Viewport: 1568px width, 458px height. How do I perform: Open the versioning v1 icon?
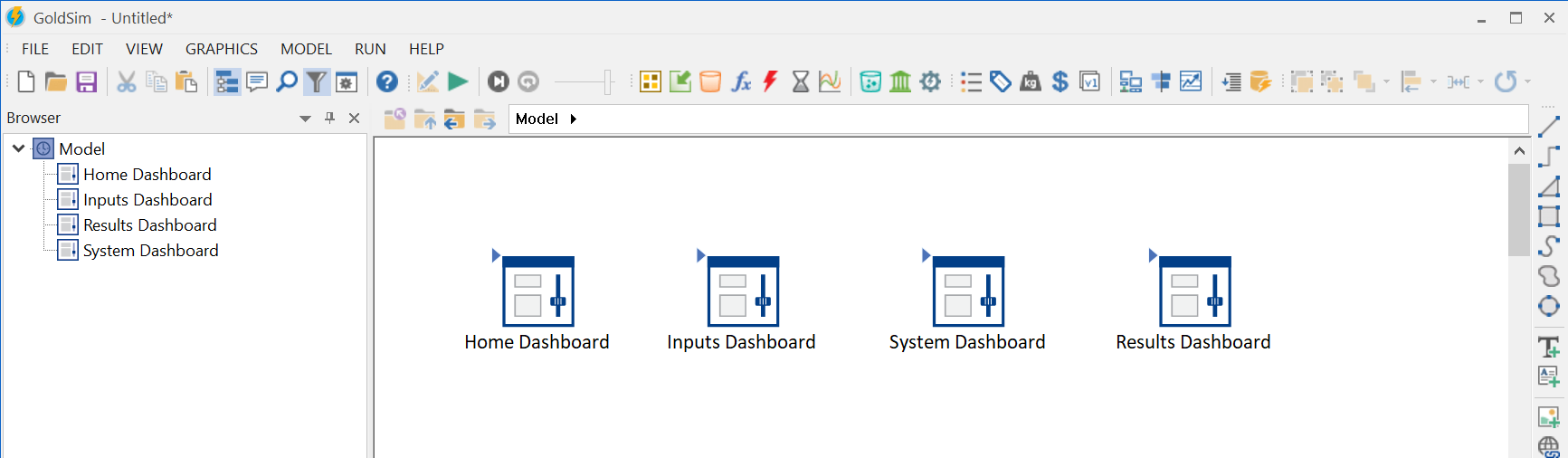[1090, 82]
